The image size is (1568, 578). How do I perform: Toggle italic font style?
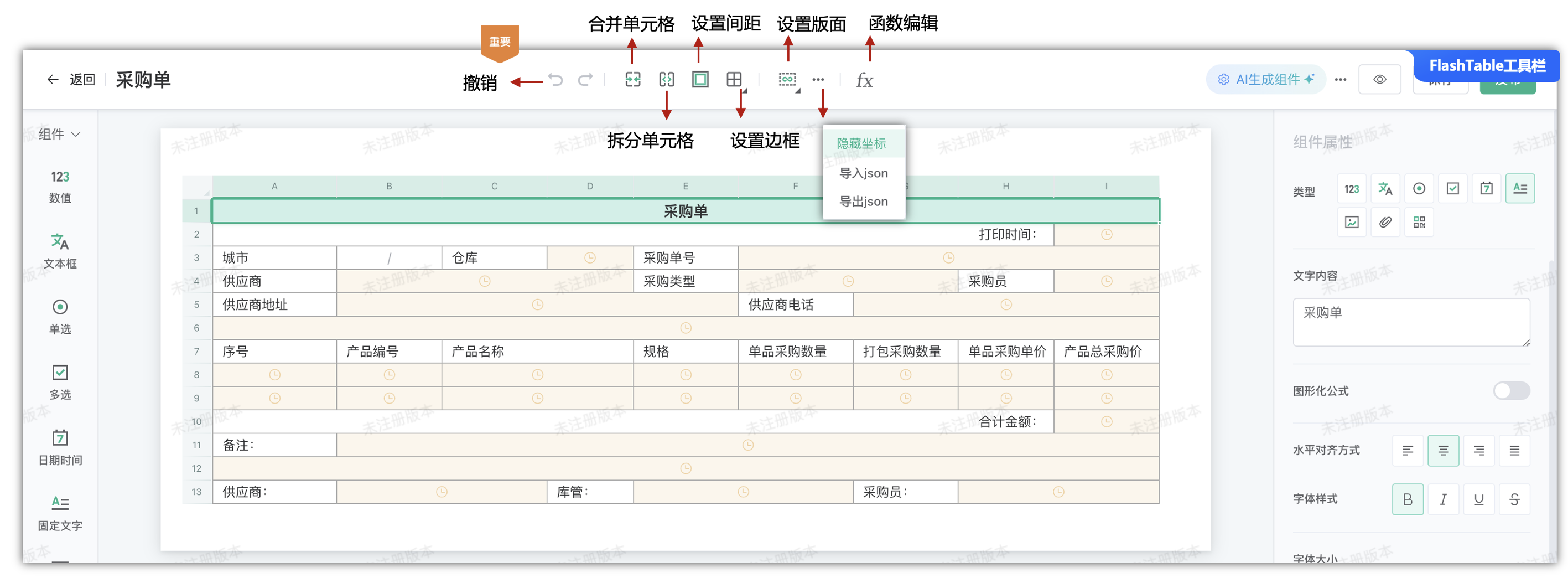tap(1443, 499)
